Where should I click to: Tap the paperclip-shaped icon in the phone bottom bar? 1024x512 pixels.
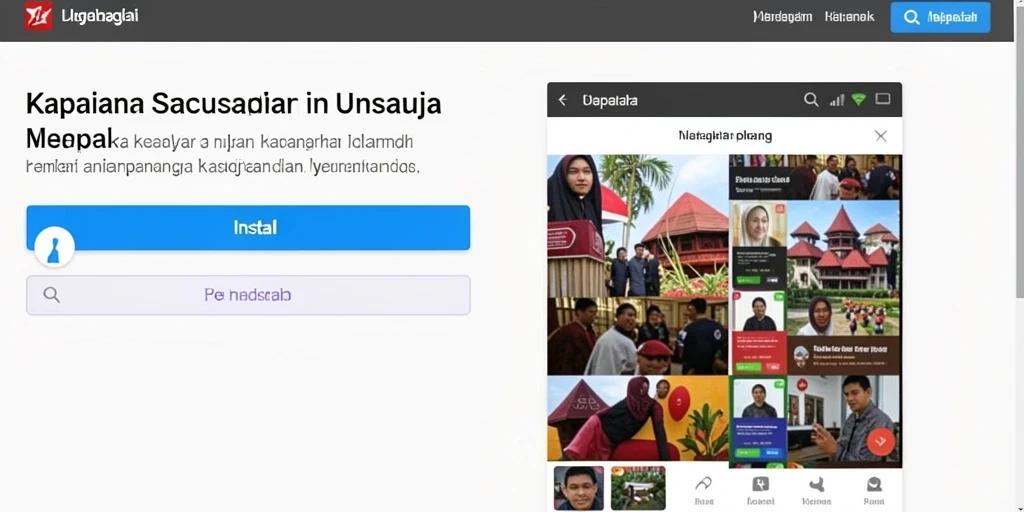click(703, 484)
